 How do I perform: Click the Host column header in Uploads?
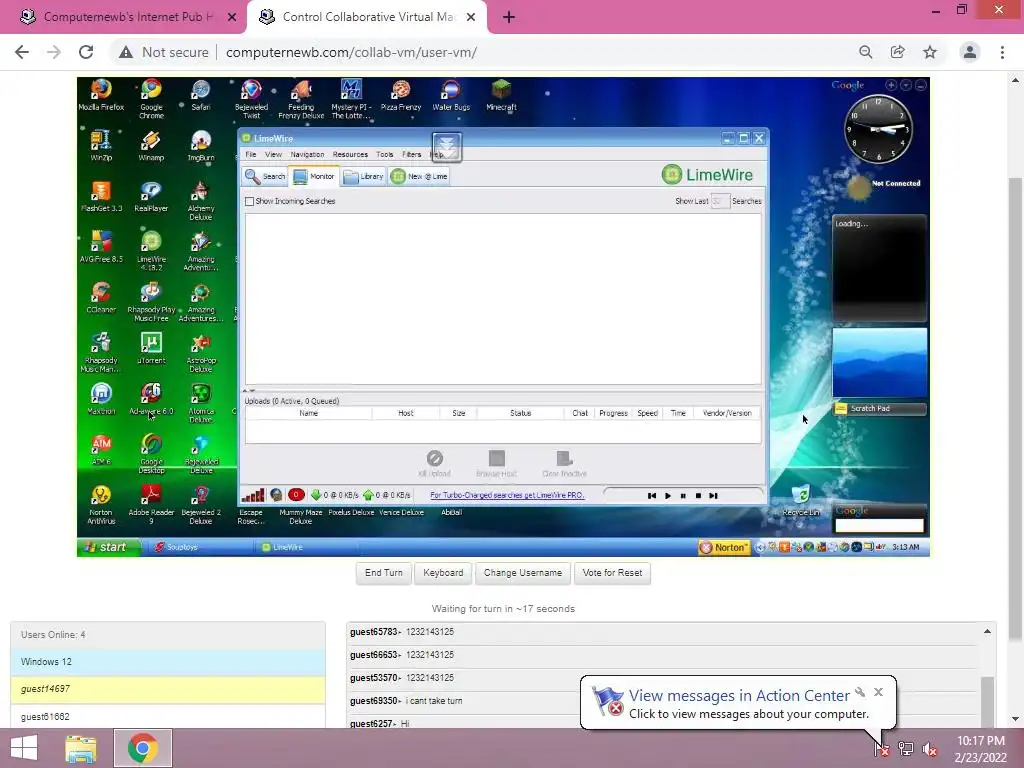click(406, 413)
